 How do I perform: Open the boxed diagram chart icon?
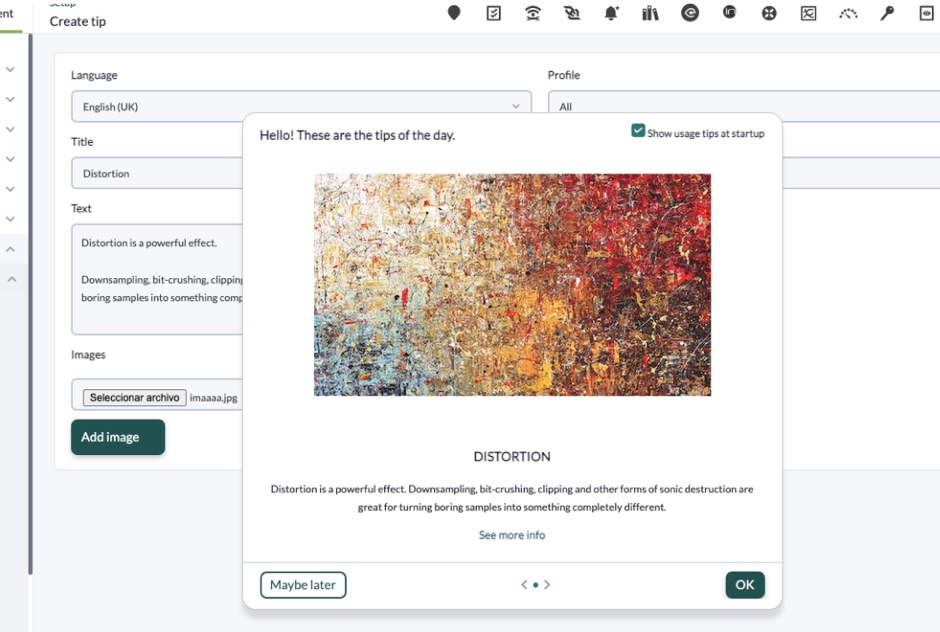[808, 13]
